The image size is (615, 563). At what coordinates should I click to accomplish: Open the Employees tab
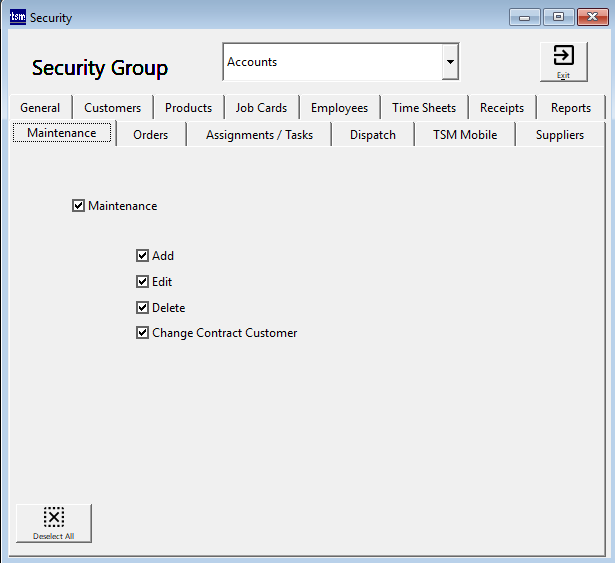point(339,108)
